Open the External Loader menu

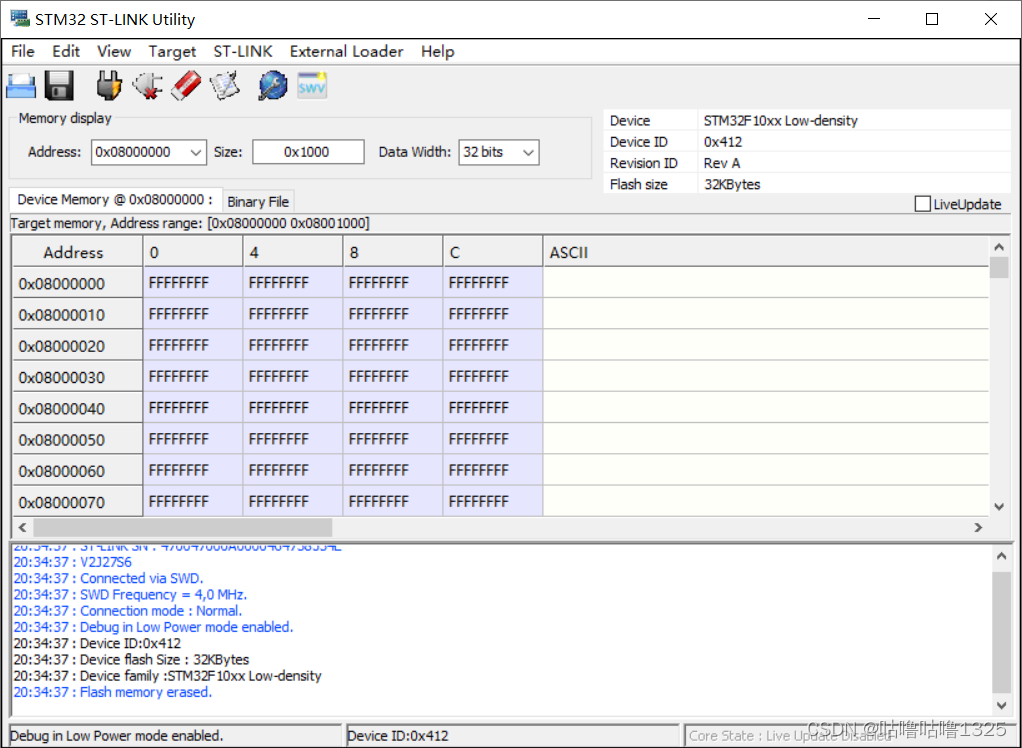coord(346,51)
